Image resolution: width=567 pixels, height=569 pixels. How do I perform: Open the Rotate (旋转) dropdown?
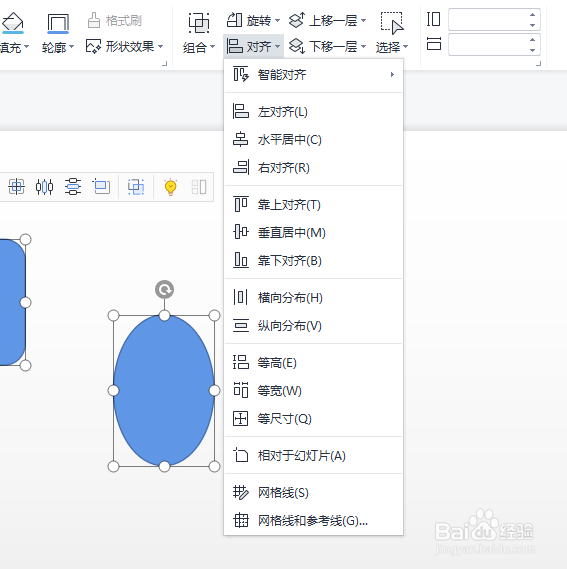(253, 20)
